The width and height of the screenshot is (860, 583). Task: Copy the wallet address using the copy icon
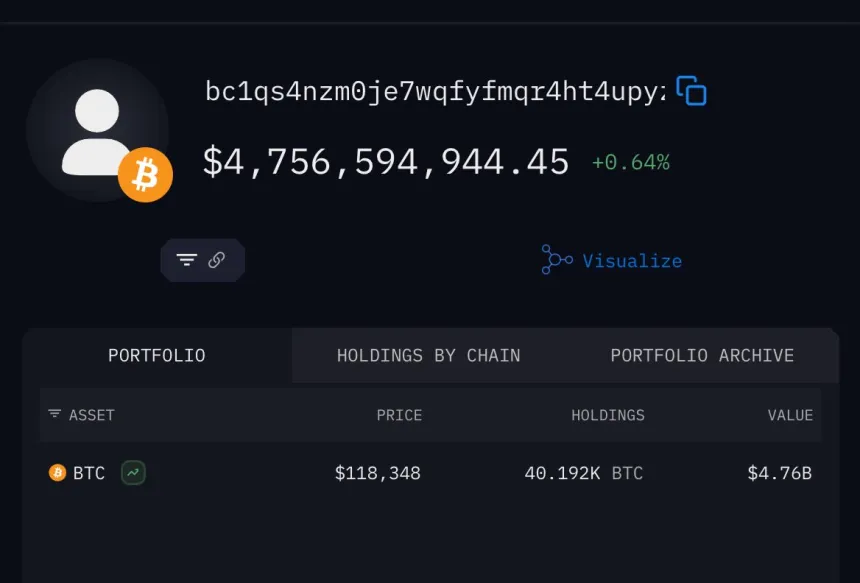coord(692,90)
